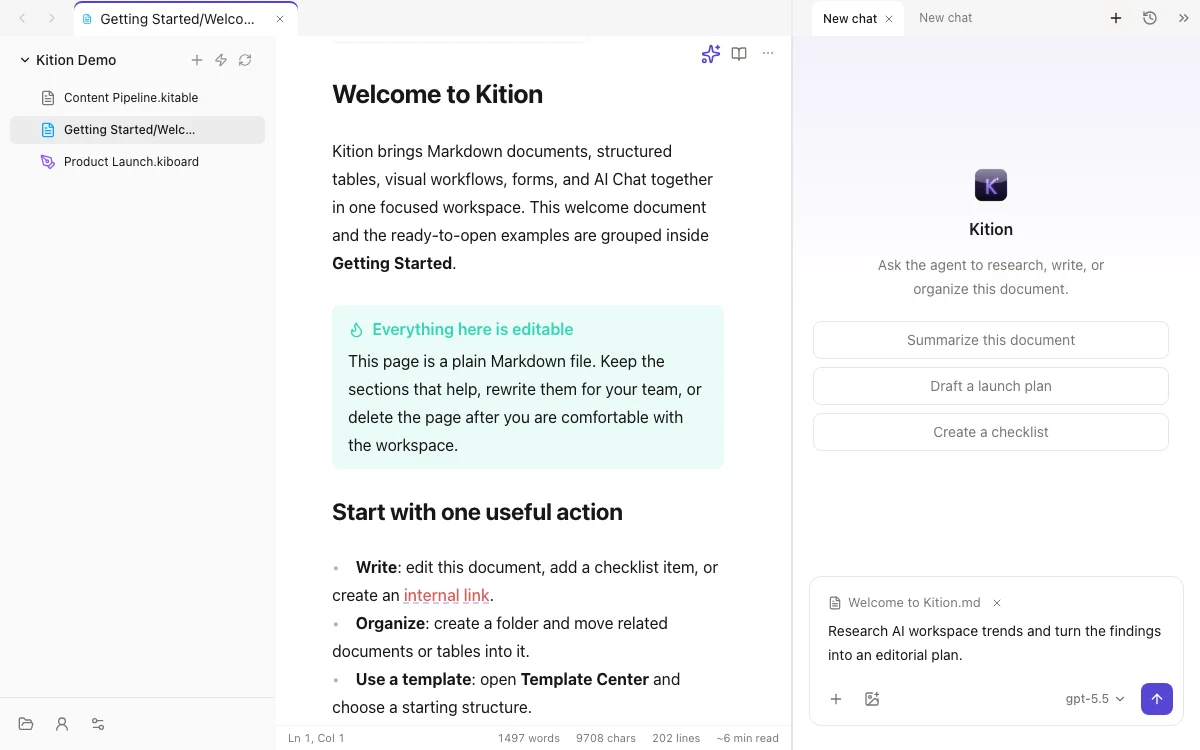This screenshot has width=1200, height=750.
Task: Click the 9708 chars status
Action: tap(606, 738)
